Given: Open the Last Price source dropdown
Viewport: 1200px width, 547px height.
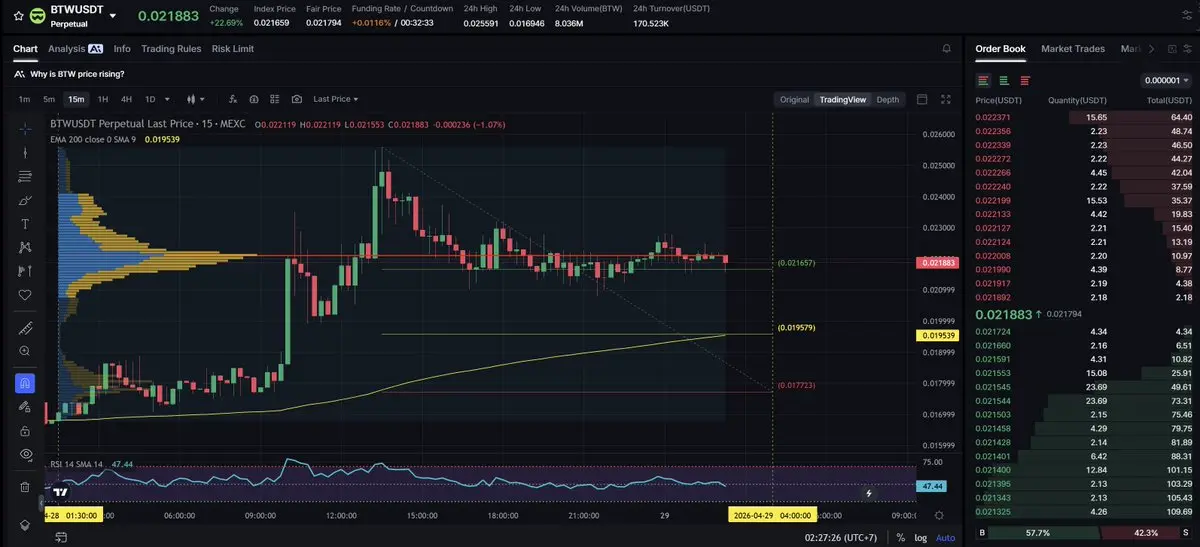Looking at the screenshot, I should click(335, 99).
